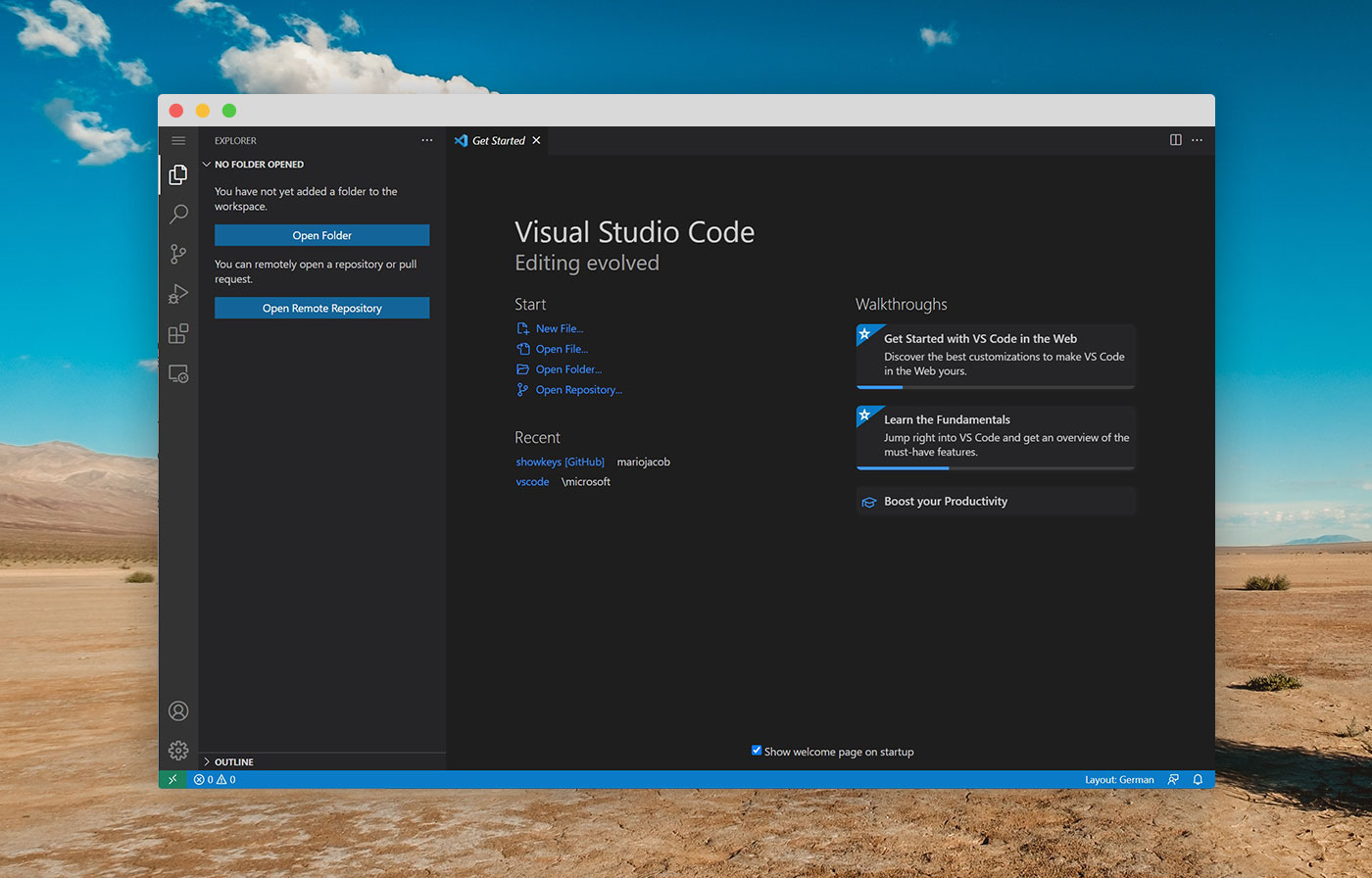Click the Visual Studio Code heading

click(x=635, y=232)
